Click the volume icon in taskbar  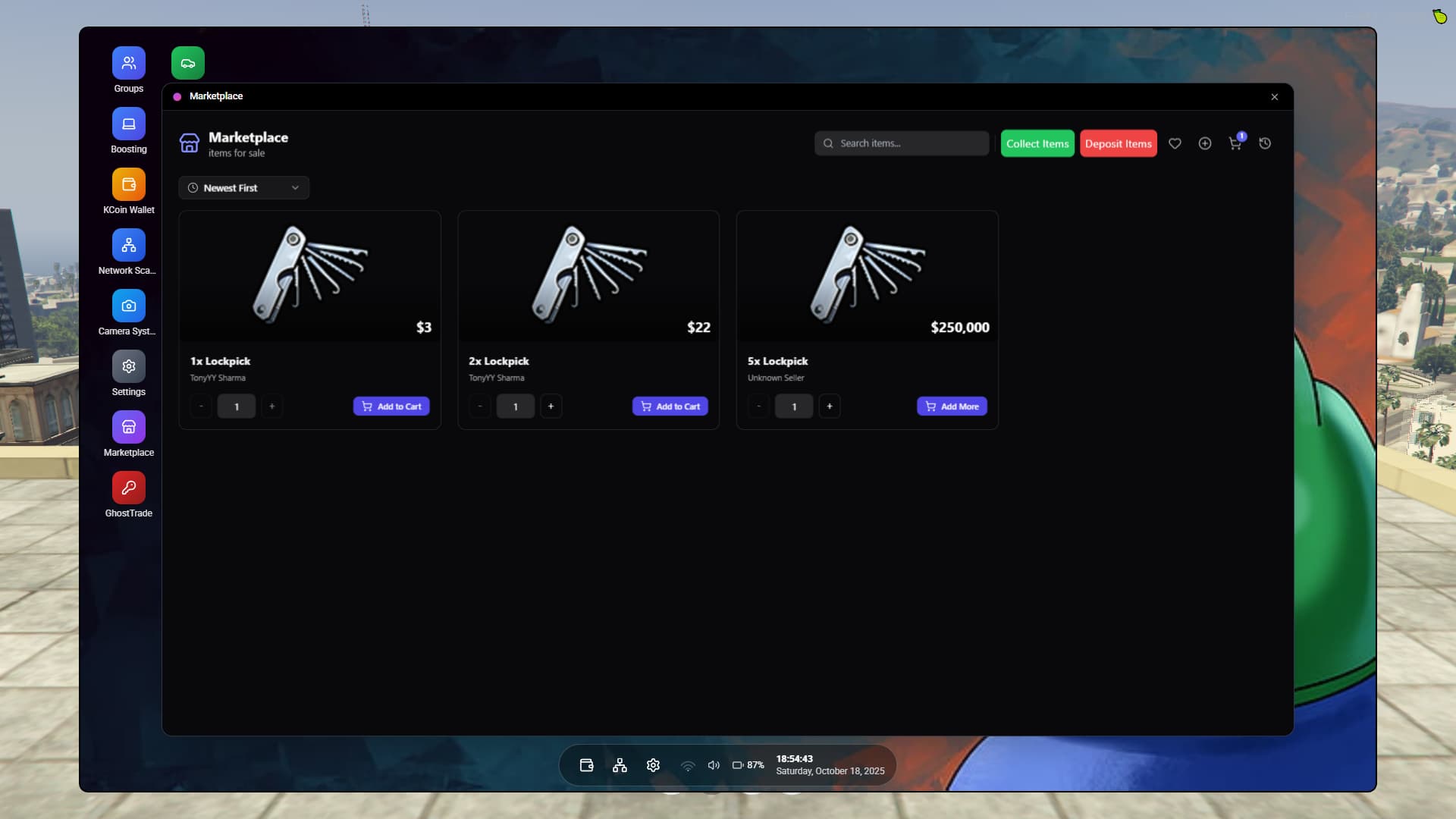[713, 765]
